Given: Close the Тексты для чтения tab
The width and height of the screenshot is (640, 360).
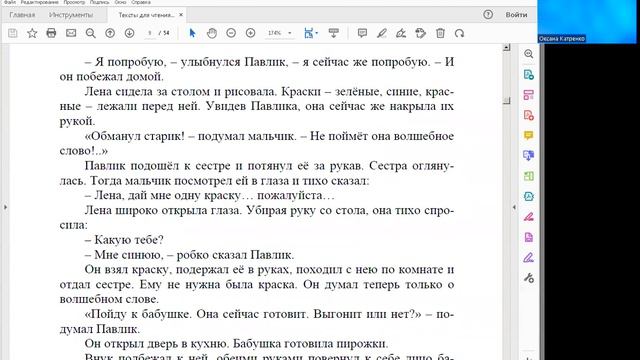Looking at the screenshot, I should tap(181, 15).
